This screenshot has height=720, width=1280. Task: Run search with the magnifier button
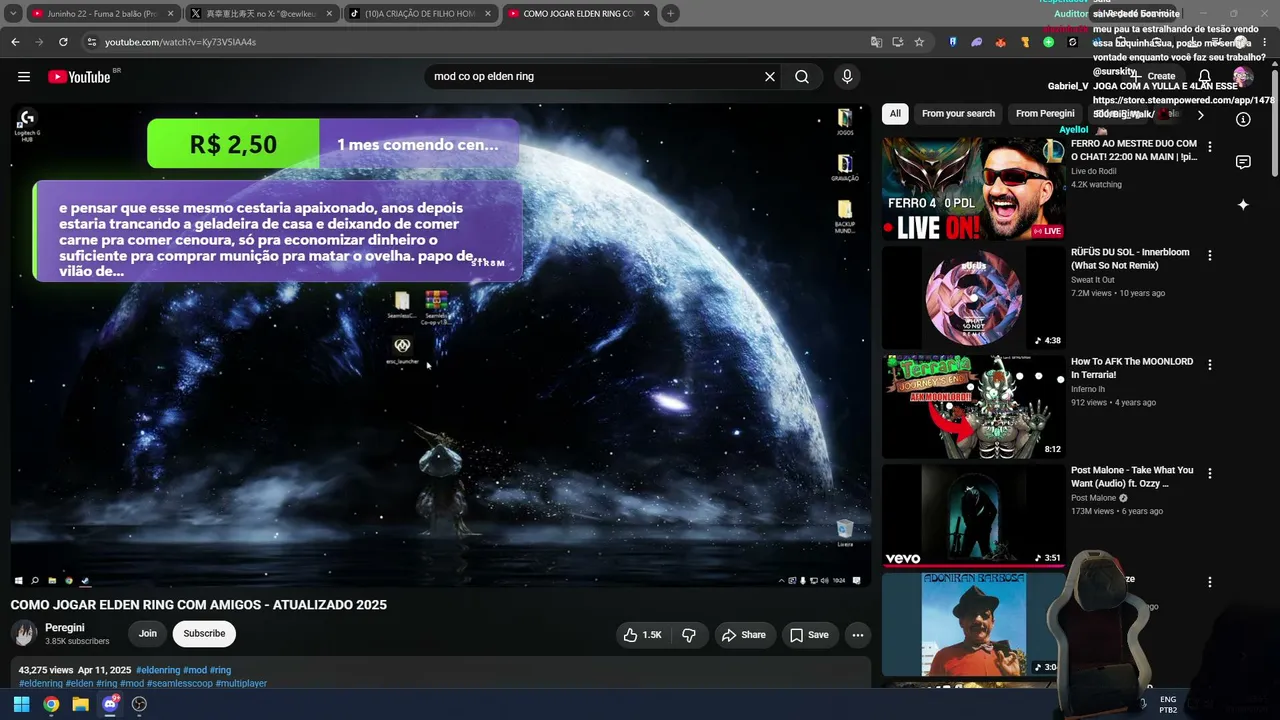802,77
